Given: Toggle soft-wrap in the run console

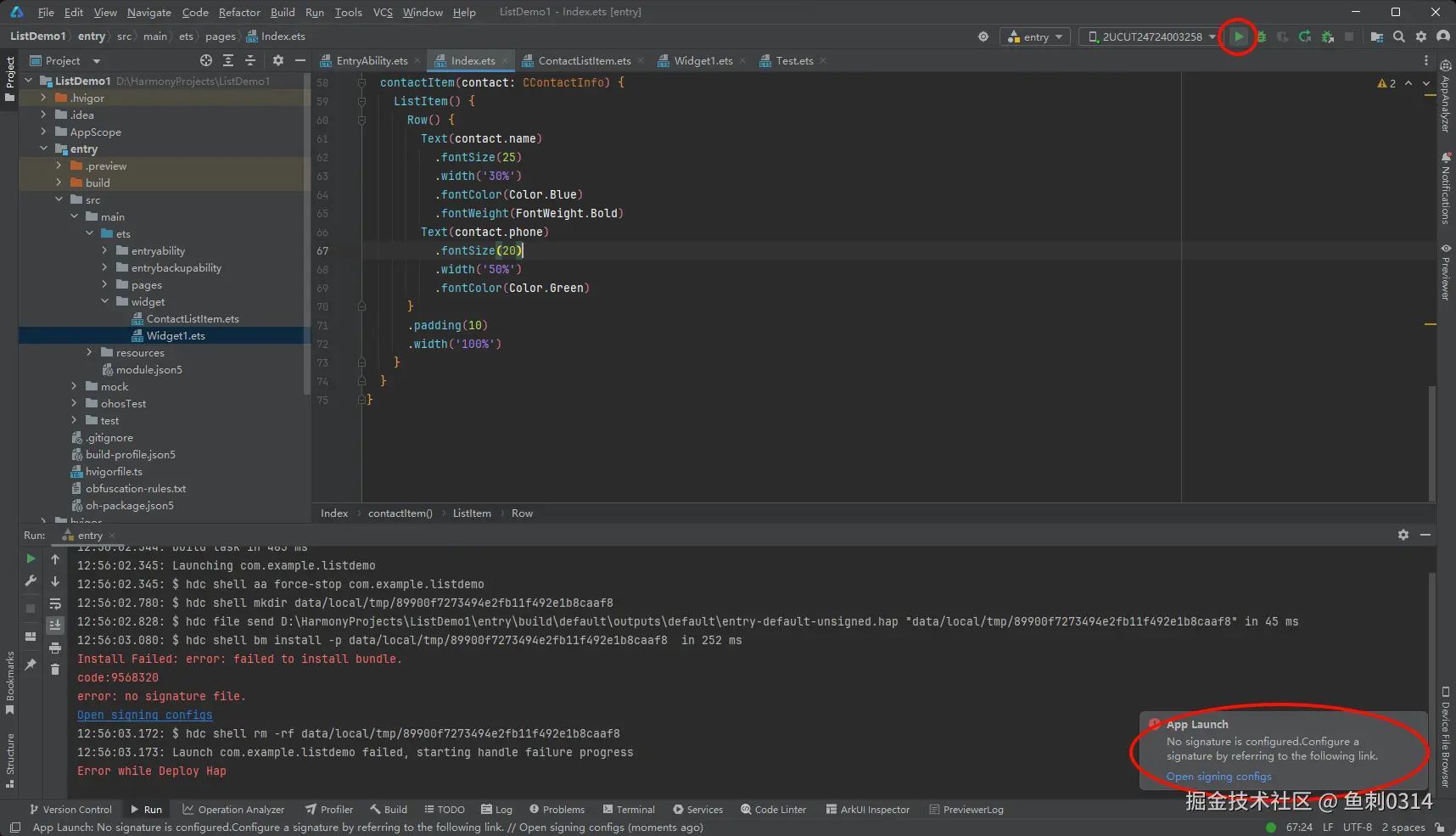Looking at the screenshot, I should (x=55, y=603).
